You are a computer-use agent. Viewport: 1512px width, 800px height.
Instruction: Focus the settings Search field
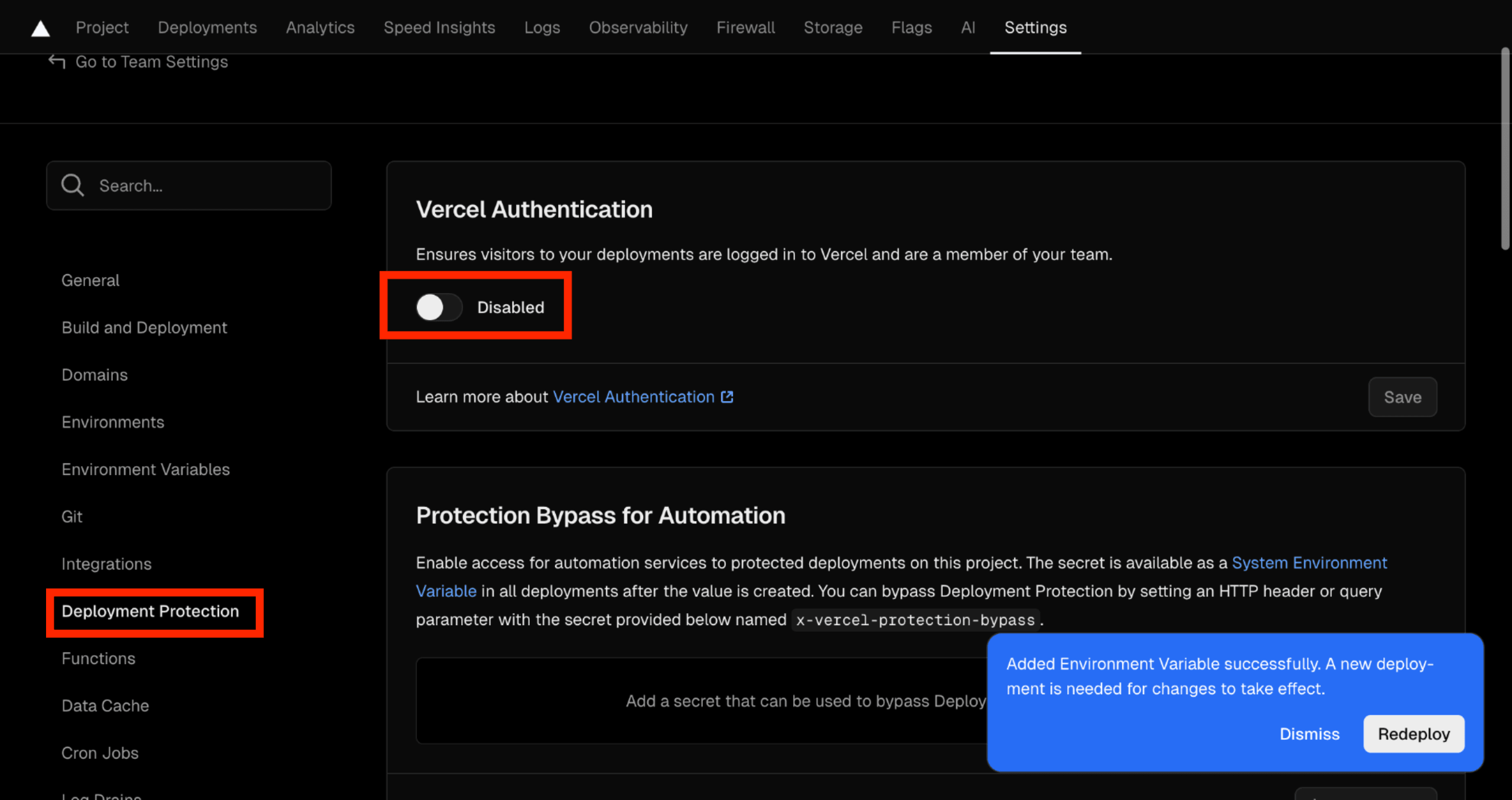189,186
